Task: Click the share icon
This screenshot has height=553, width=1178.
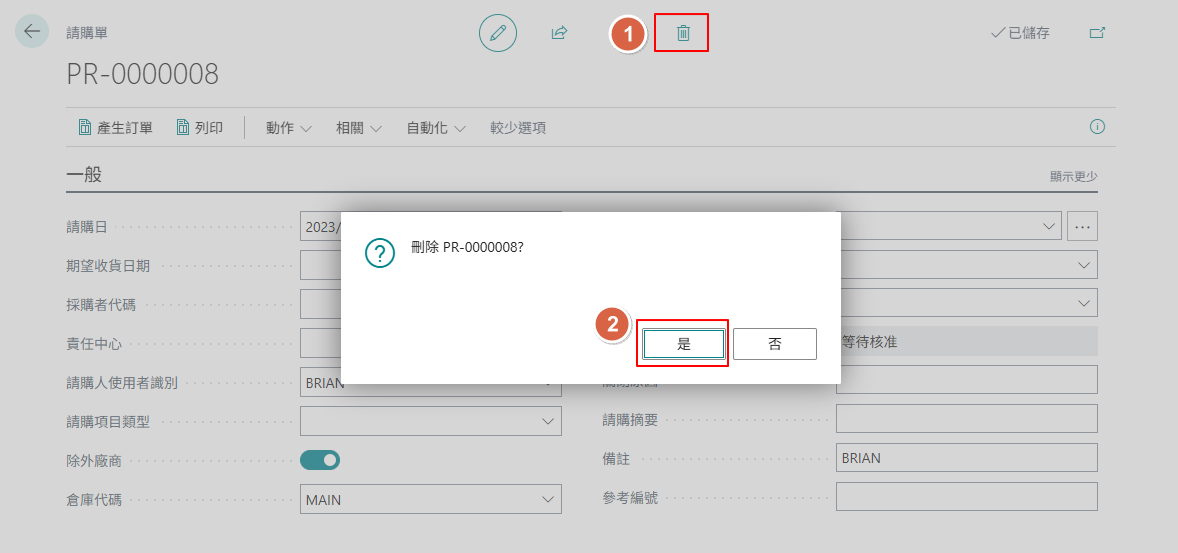Action: click(559, 33)
